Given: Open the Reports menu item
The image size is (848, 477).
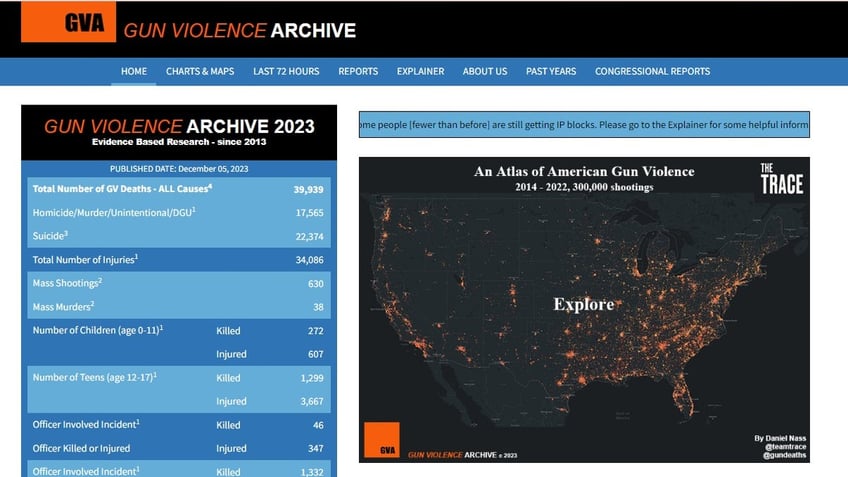Looking at the screenshot, I should 358,71.
